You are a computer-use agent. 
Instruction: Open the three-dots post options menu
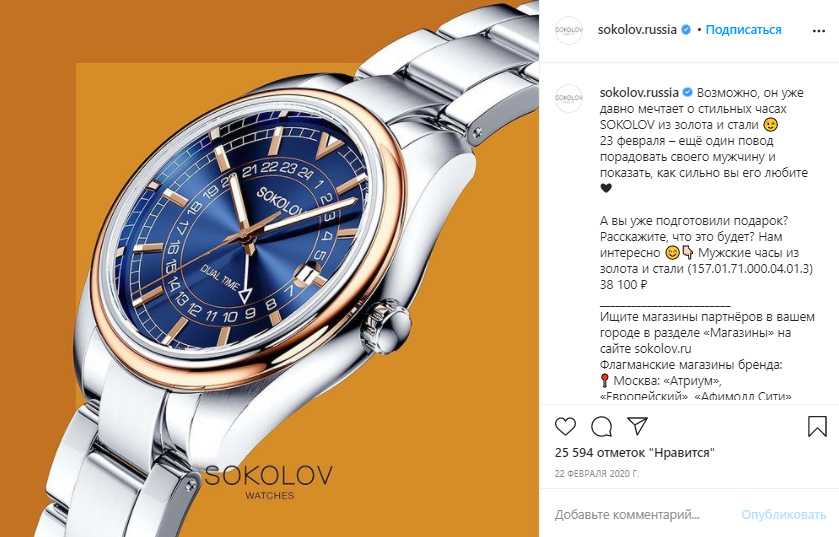tap(819, 31)
